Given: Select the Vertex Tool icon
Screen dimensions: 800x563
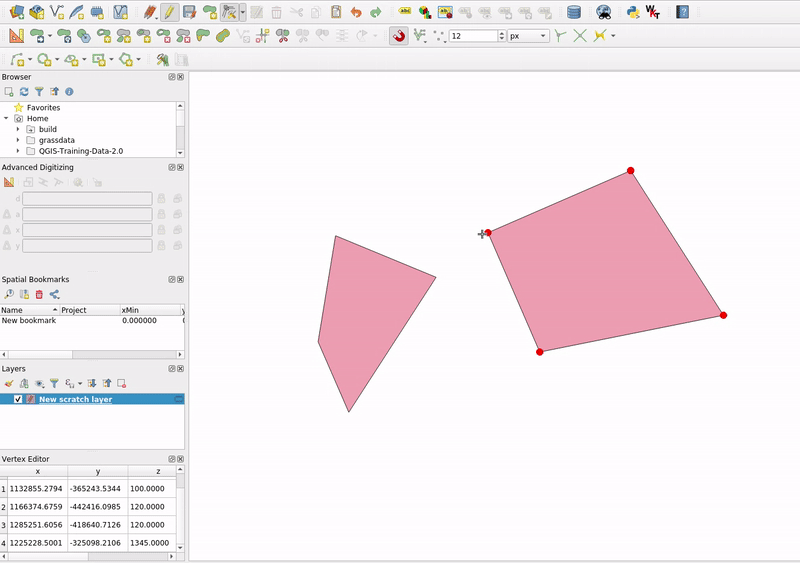Looking at the screenshot, I should (229, 11).
